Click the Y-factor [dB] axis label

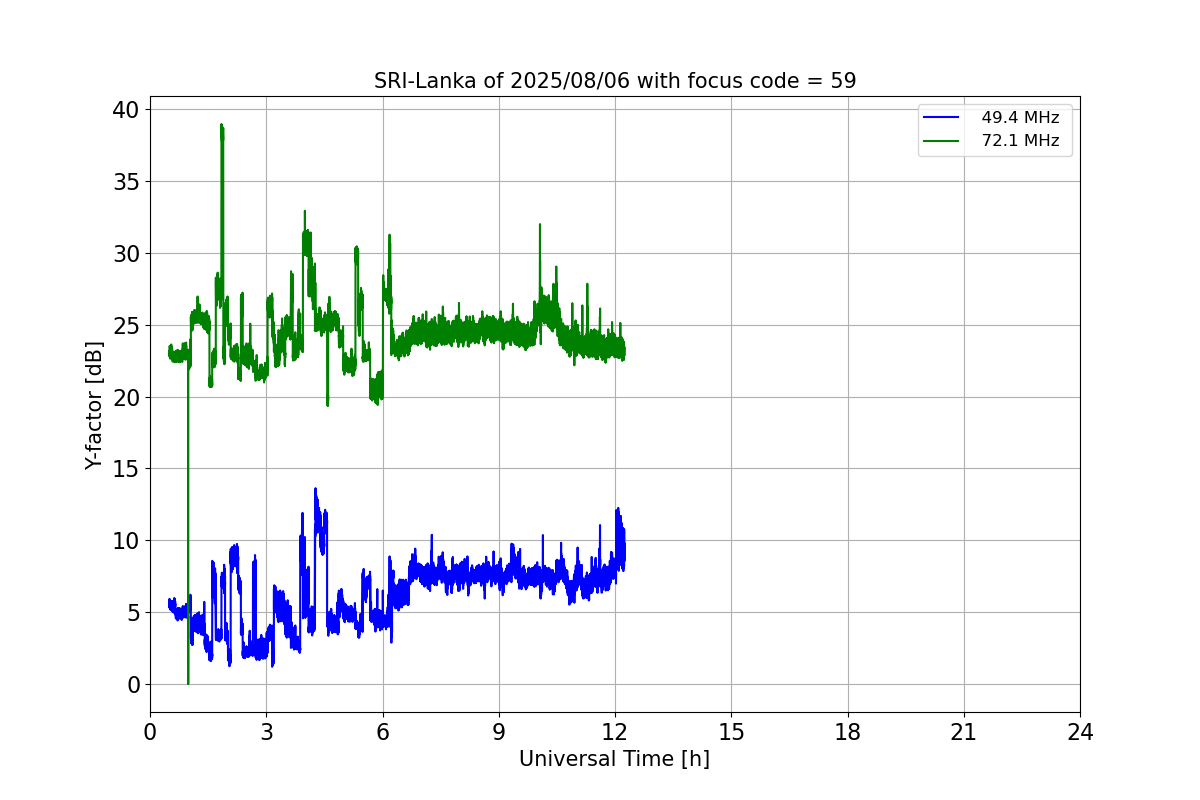94,405
